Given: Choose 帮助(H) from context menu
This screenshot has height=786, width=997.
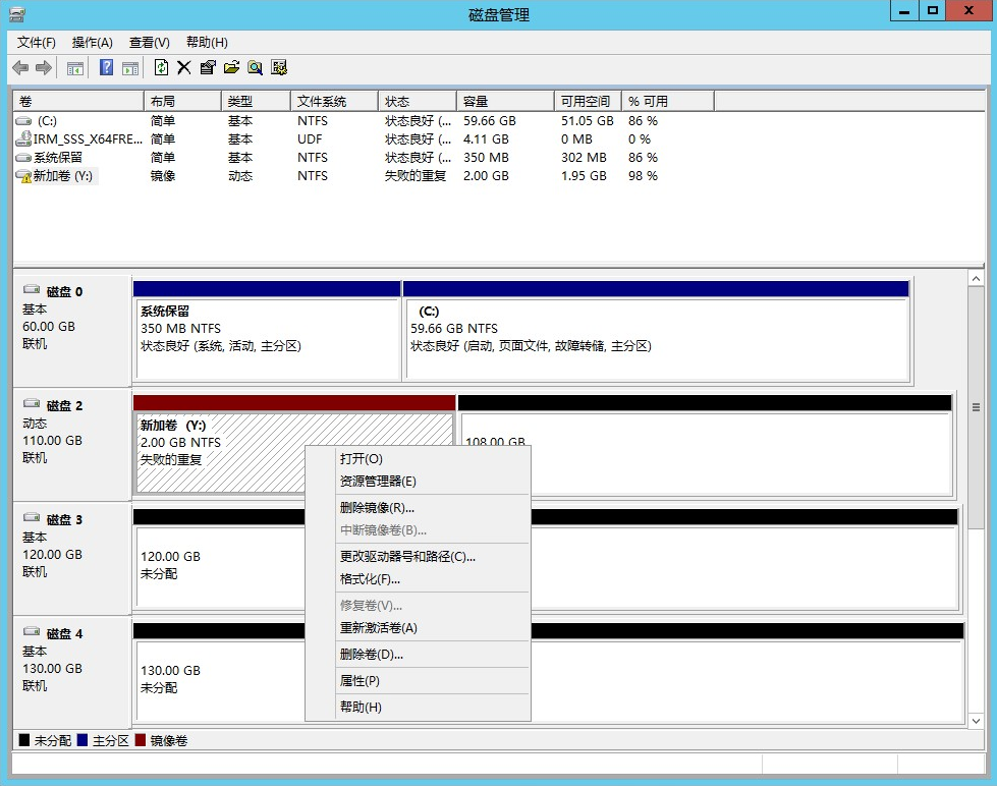Looking at the screenshot, I should [x=418, y=707].
